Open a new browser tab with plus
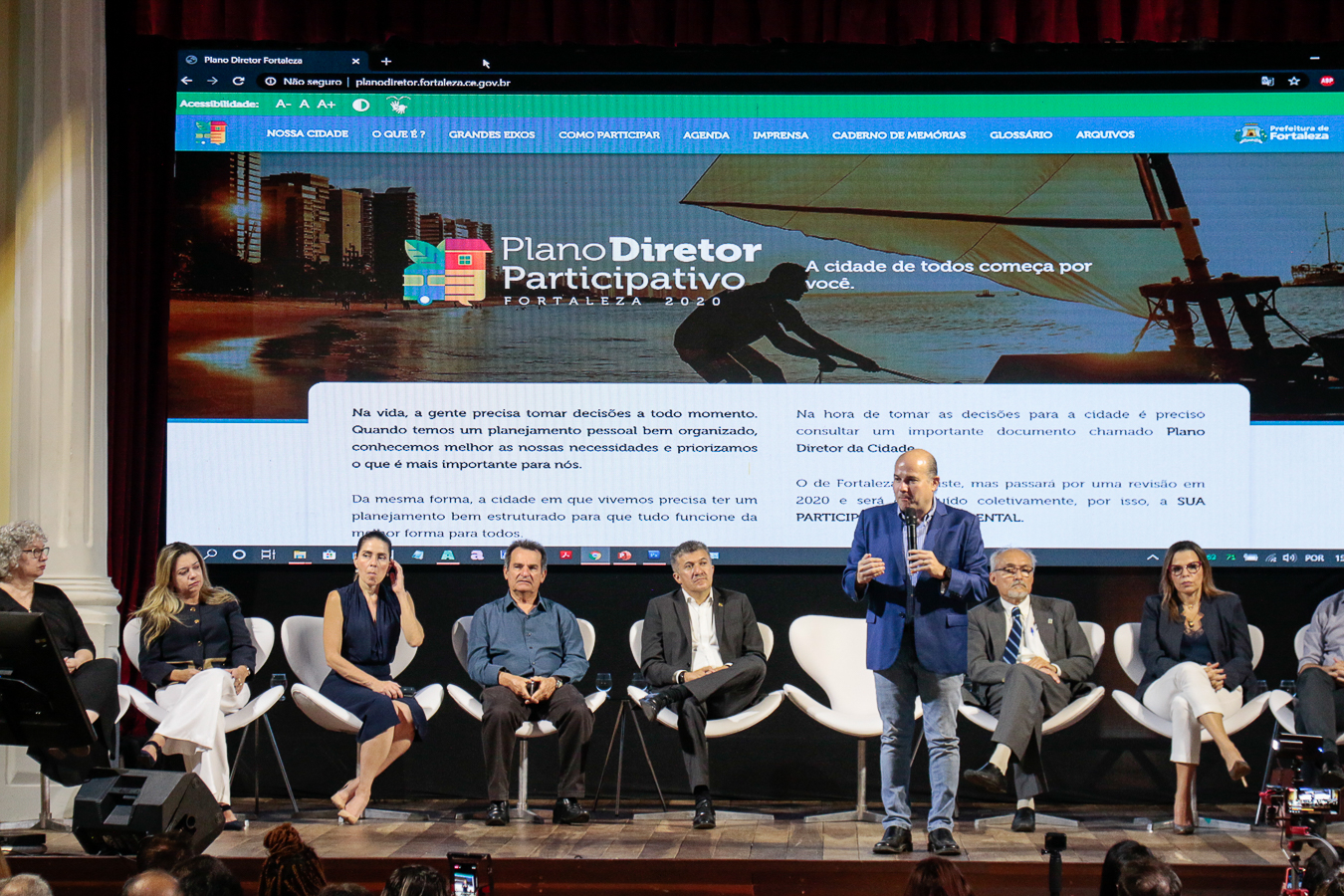The width and height of the screenshot is (1344, 896). tap(386, 61)
